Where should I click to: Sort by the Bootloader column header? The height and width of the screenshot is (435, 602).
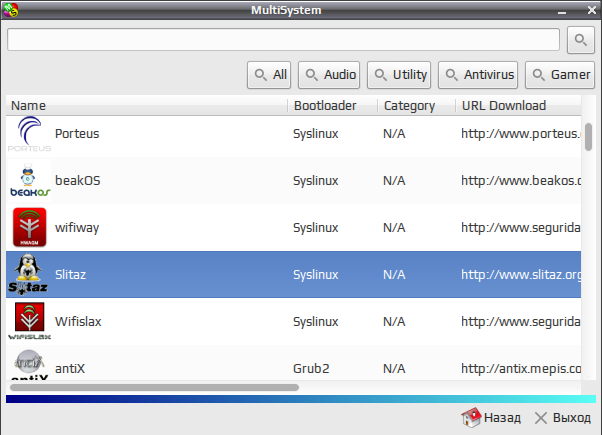(332, 106)
